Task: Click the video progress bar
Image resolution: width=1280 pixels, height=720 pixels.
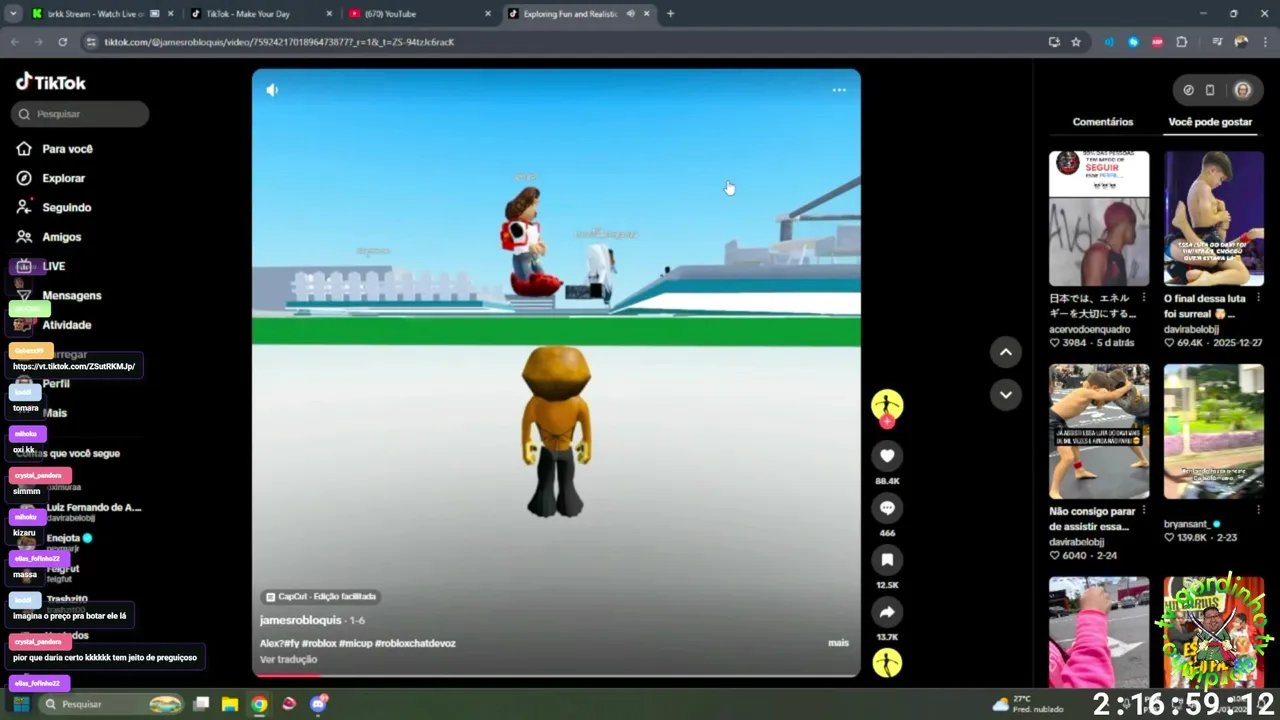Action: (556, 676)
